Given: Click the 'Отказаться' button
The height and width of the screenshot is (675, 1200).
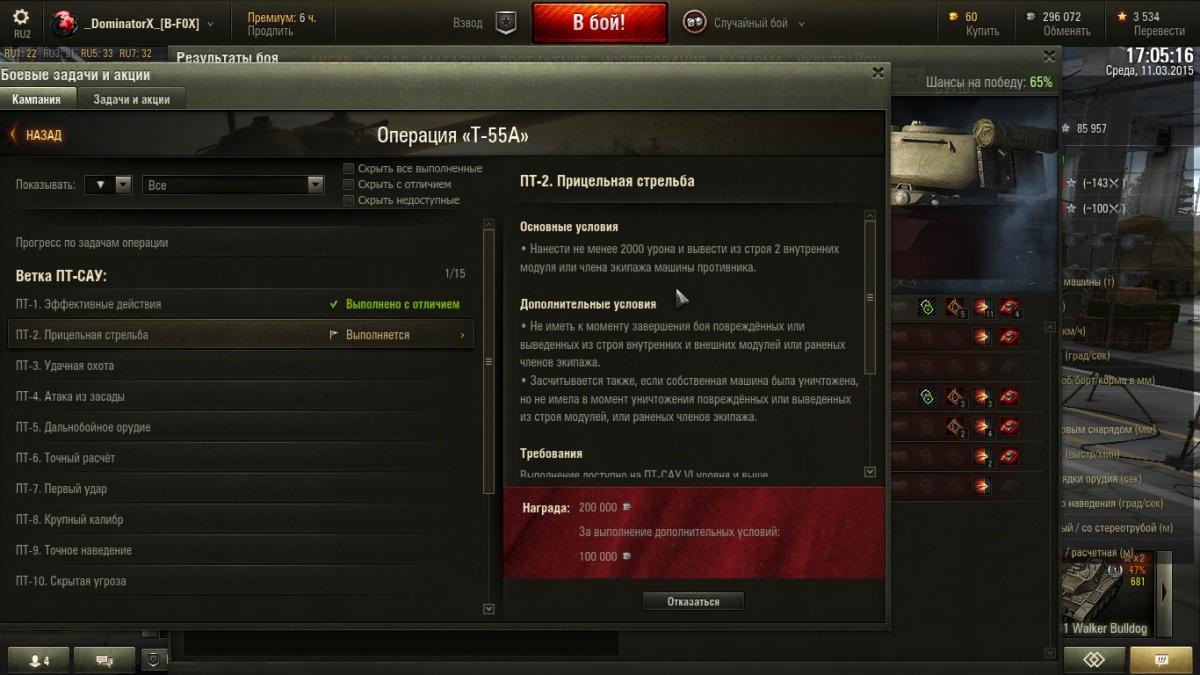Looking at the screenshot, I should [693, 601].
